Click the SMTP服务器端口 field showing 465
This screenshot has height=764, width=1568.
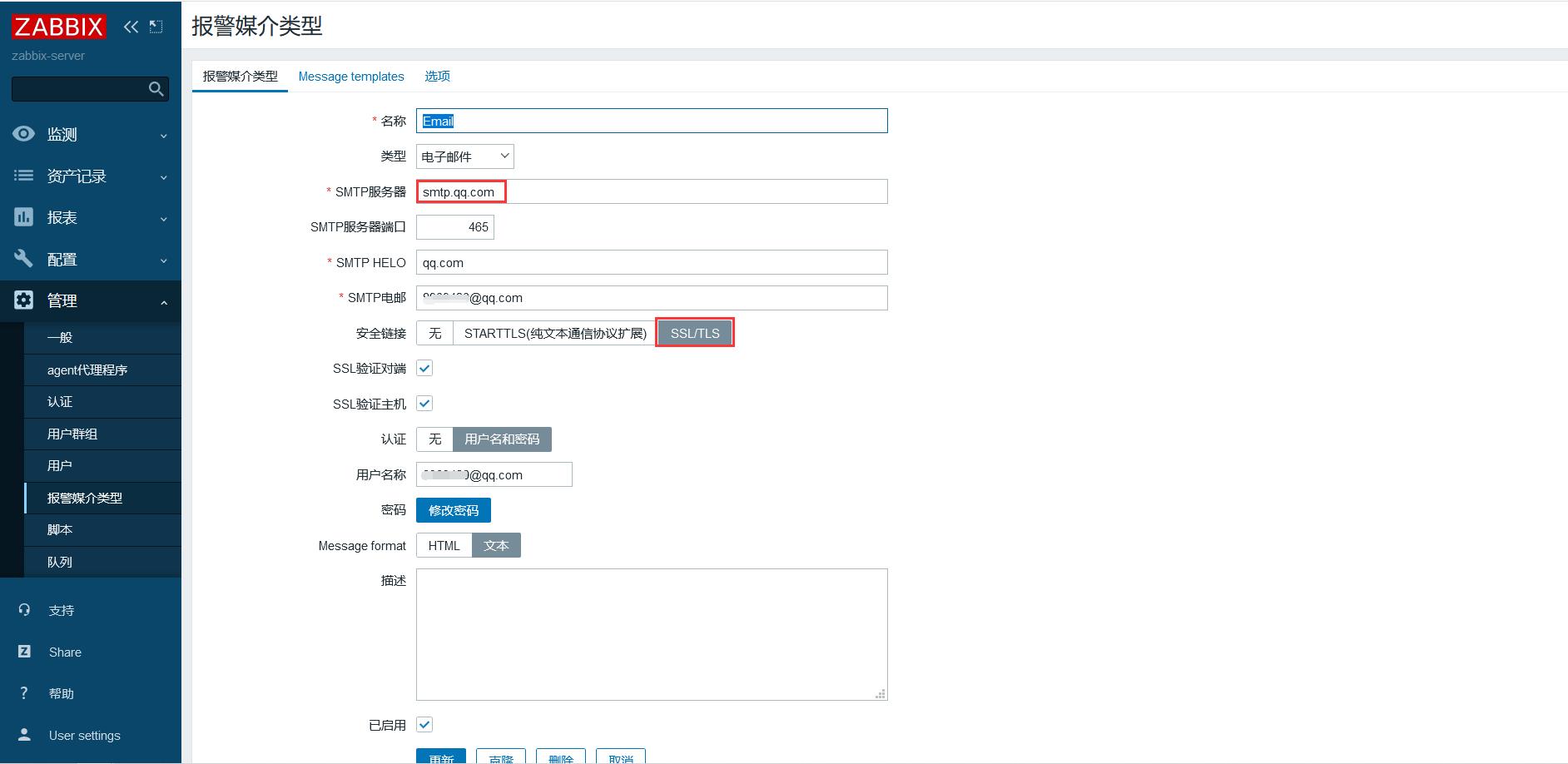pyautogui.click(x=455, y=227)
